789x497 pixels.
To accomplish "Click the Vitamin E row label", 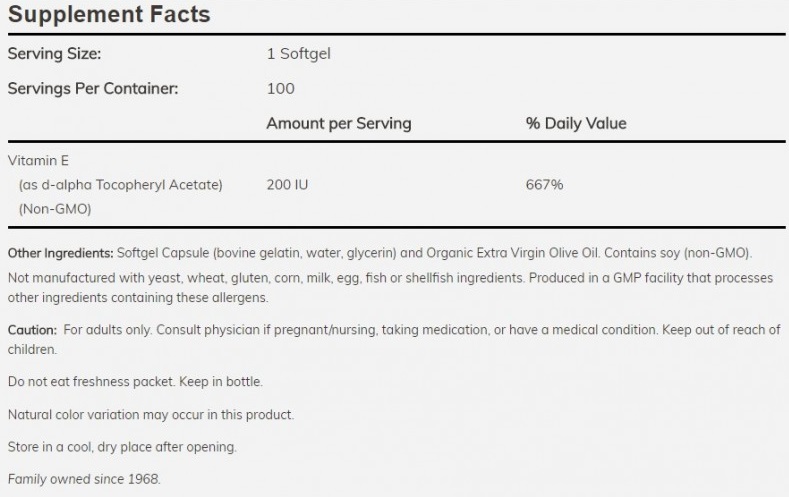I will tap(37, 160).
